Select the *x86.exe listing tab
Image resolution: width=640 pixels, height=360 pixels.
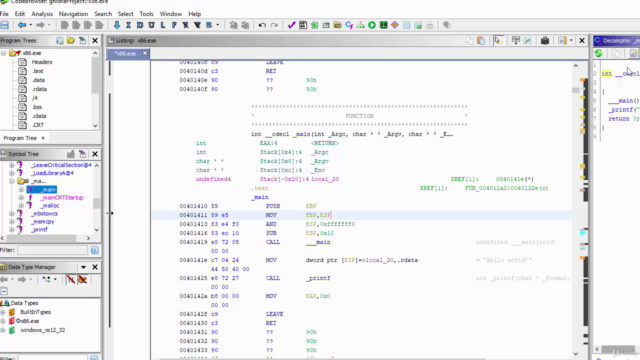pyautogui.click(x=125, y=53)
